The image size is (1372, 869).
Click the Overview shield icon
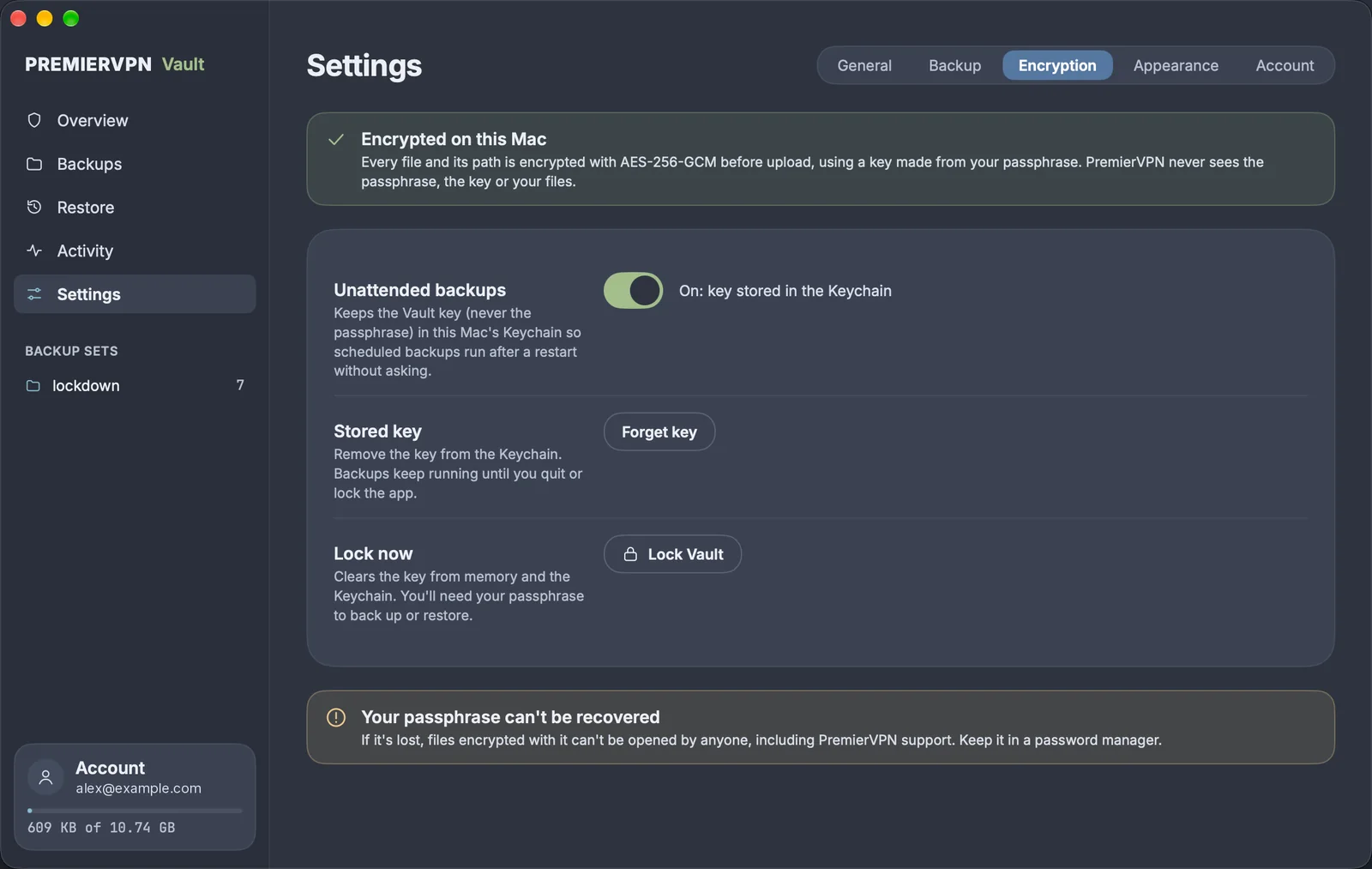pyautogui.click(x=34, y=120)
